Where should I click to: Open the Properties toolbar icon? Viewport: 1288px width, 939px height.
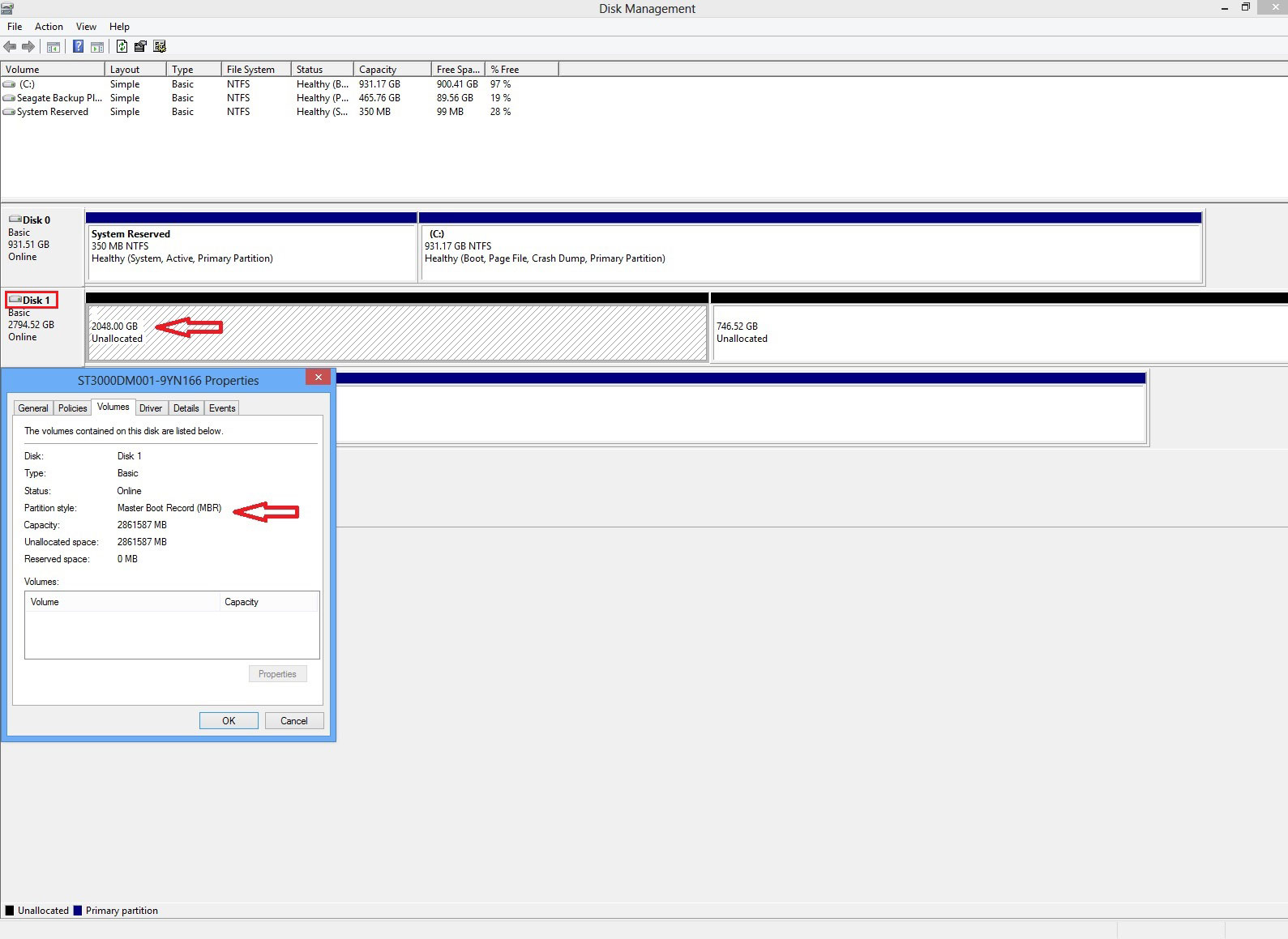(141, 47)
